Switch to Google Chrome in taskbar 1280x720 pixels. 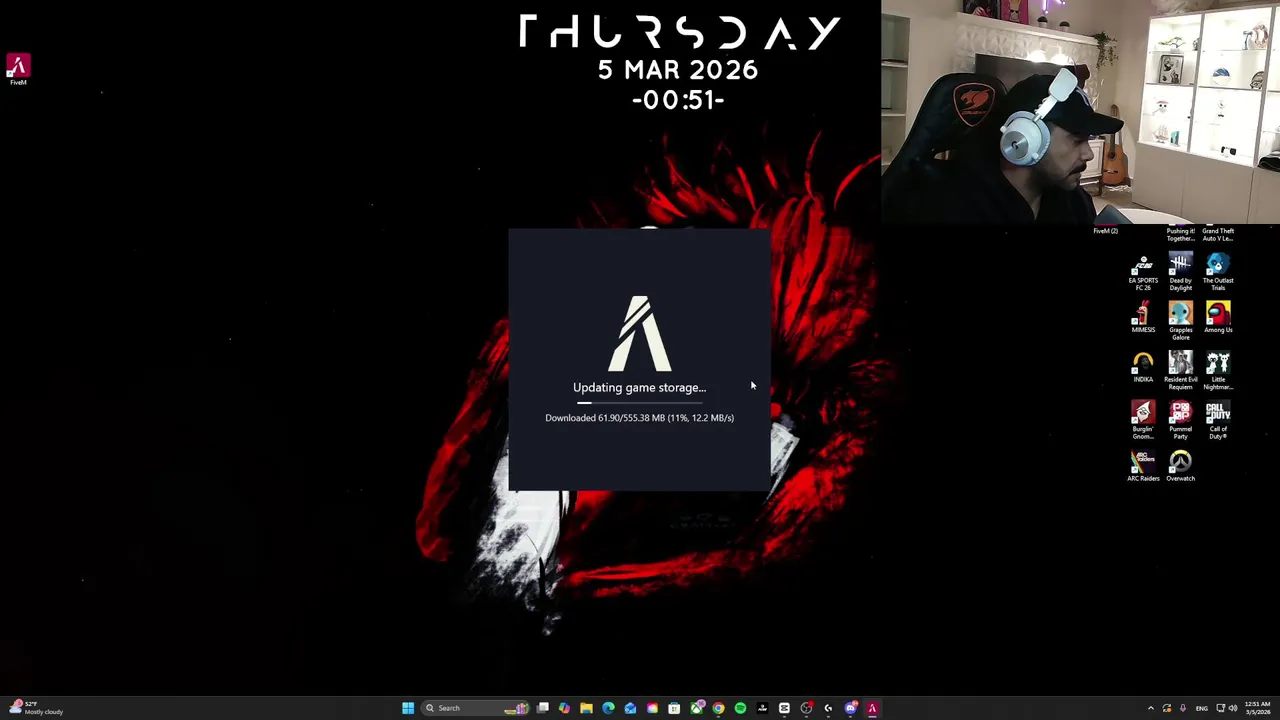point(718,708)
